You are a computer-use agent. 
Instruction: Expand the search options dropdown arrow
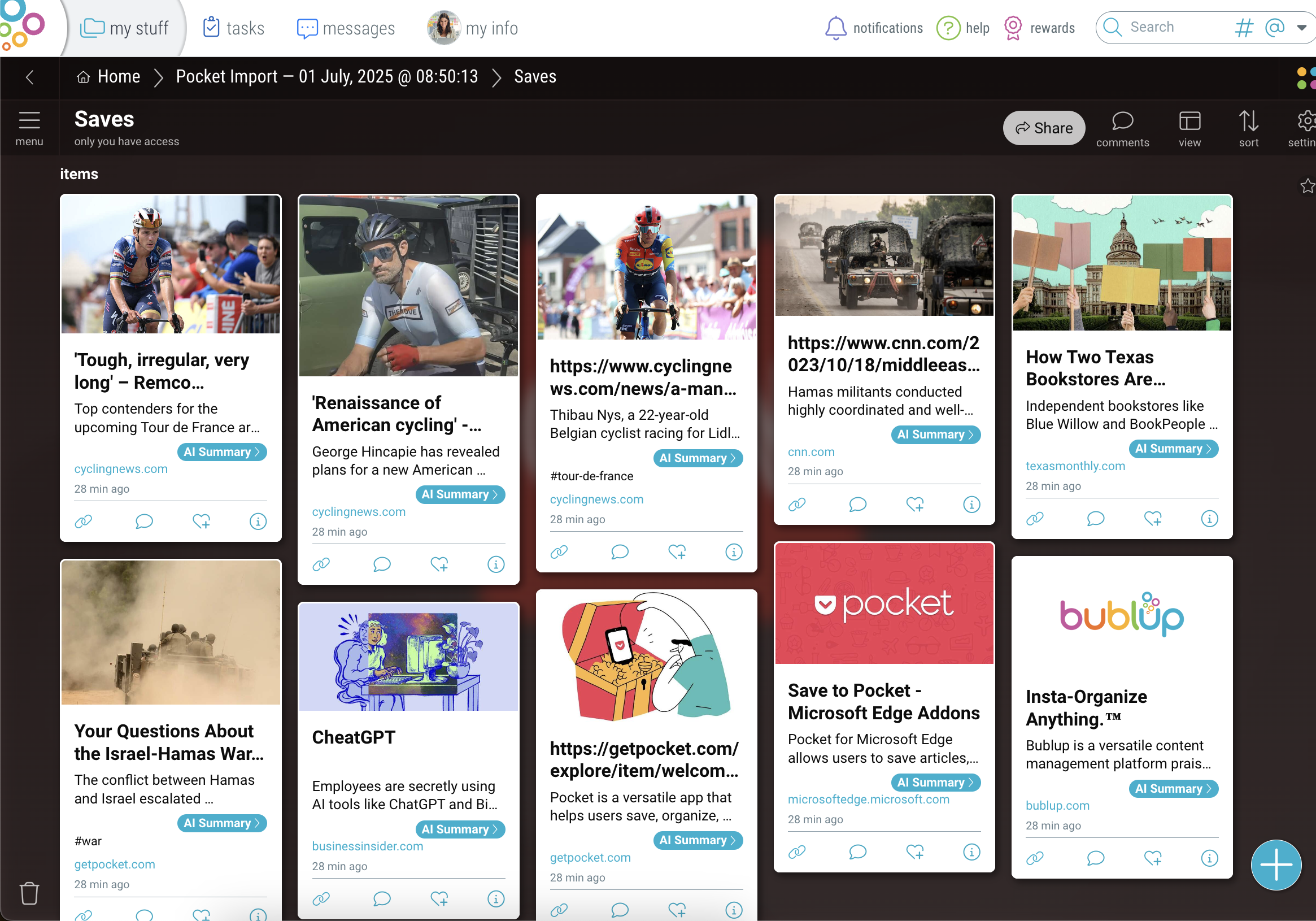click(1301, 28)
